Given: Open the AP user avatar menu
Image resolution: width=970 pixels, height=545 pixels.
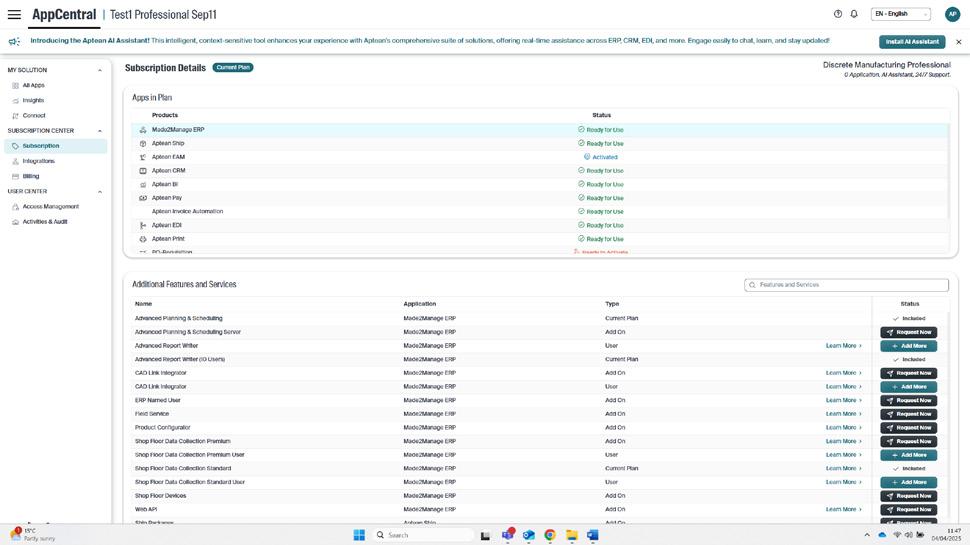Looking at the screenshot, I should click(x=952, y=14).
